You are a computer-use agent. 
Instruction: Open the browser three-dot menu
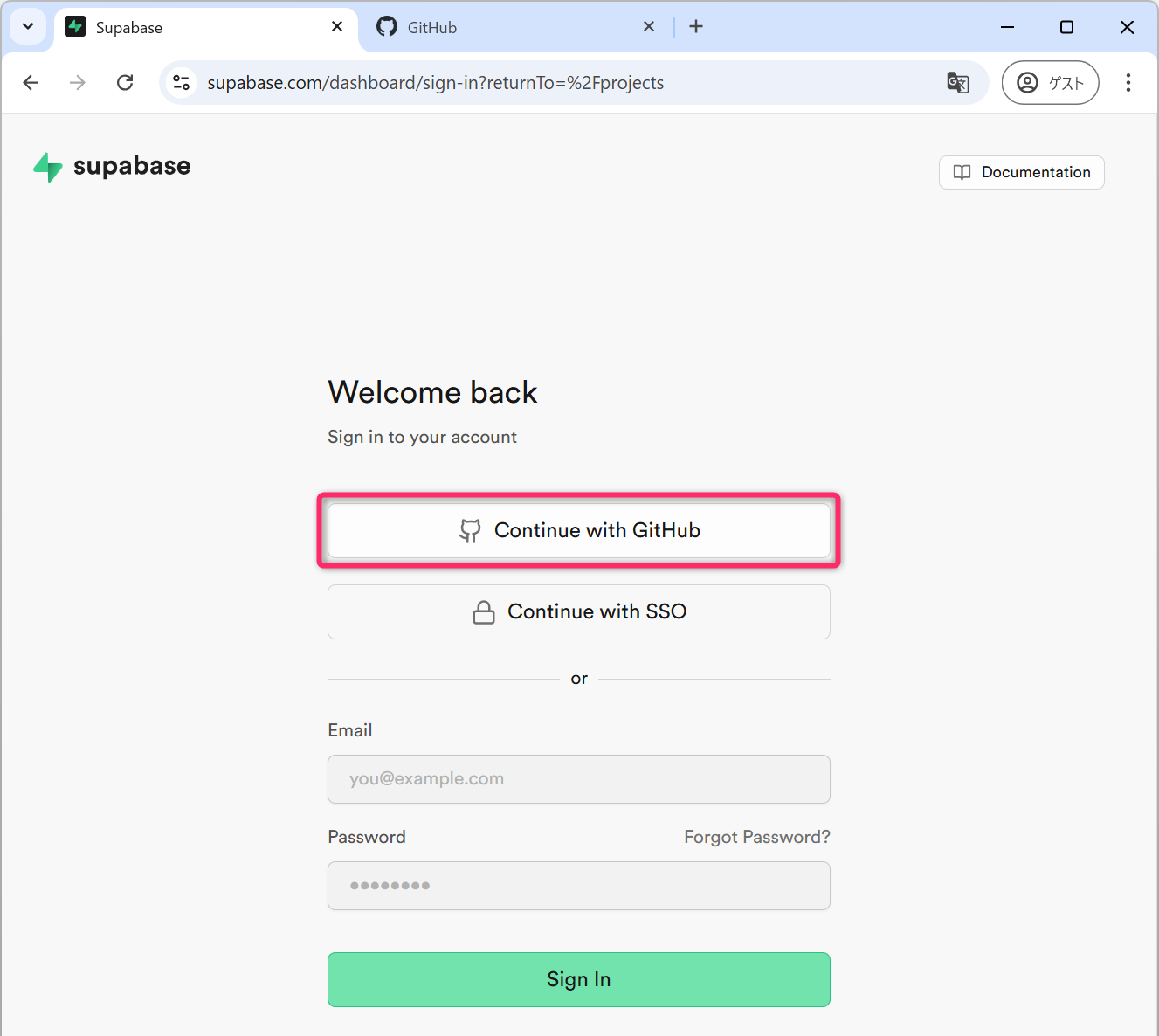click(1128, 83)
